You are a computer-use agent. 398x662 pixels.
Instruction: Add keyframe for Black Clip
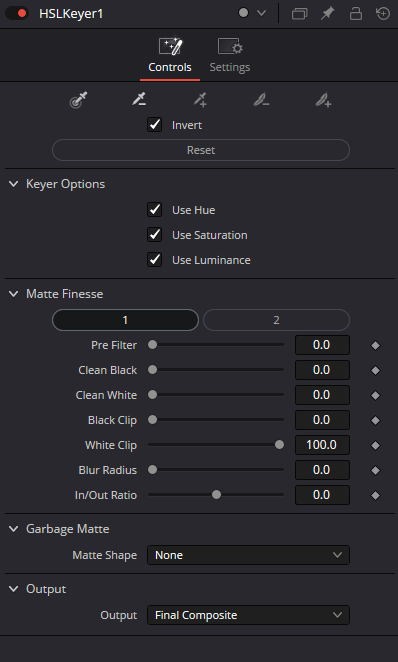pyautogui.click(x=375, y=420)
